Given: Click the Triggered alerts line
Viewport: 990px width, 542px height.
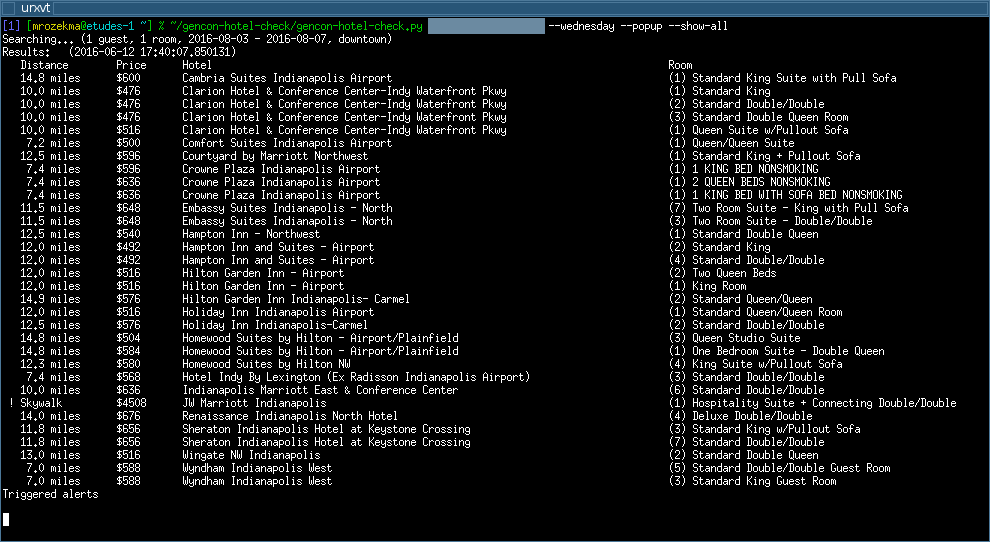Looking at the screenshot, I should click(51, 494).
